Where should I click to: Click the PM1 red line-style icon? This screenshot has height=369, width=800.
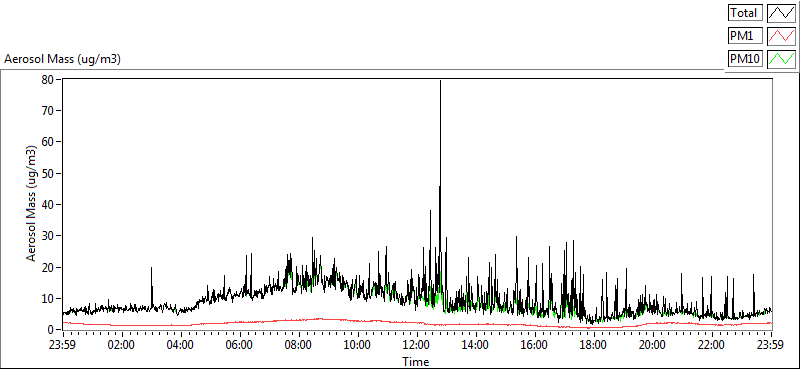[x=782, y=36]
